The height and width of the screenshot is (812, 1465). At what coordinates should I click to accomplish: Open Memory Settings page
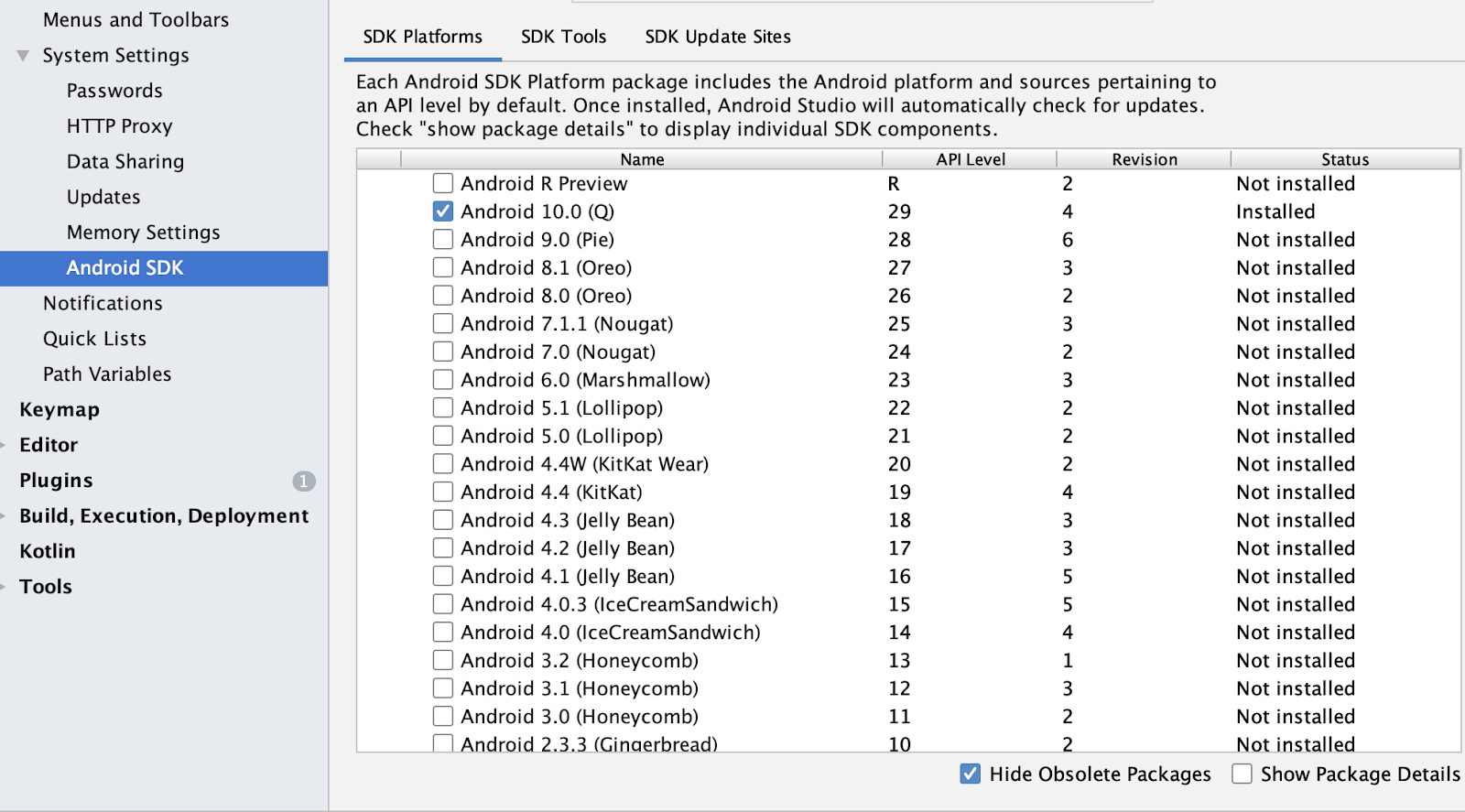(x=144, y=233)
